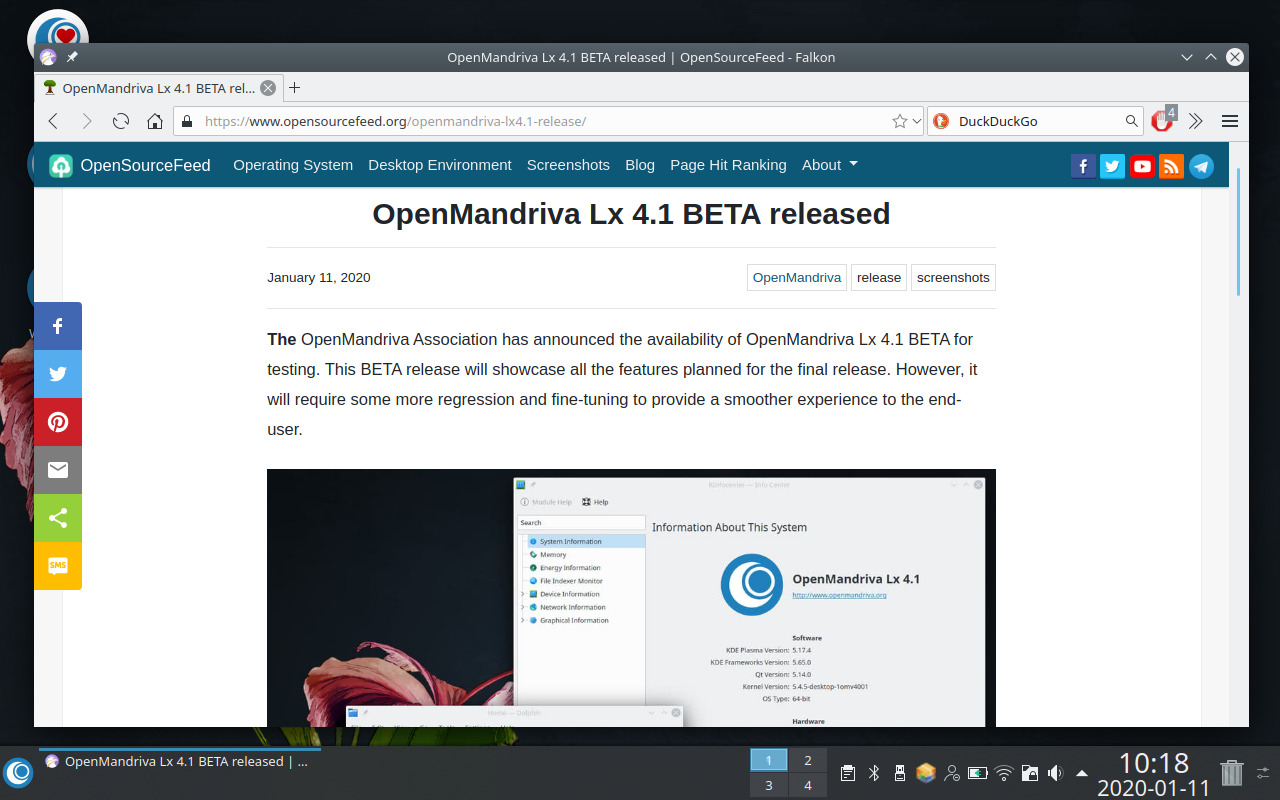The height and width of the screenshot is (800, 1280).
Task: Share the article via the email icon
Action: point(58,470)
